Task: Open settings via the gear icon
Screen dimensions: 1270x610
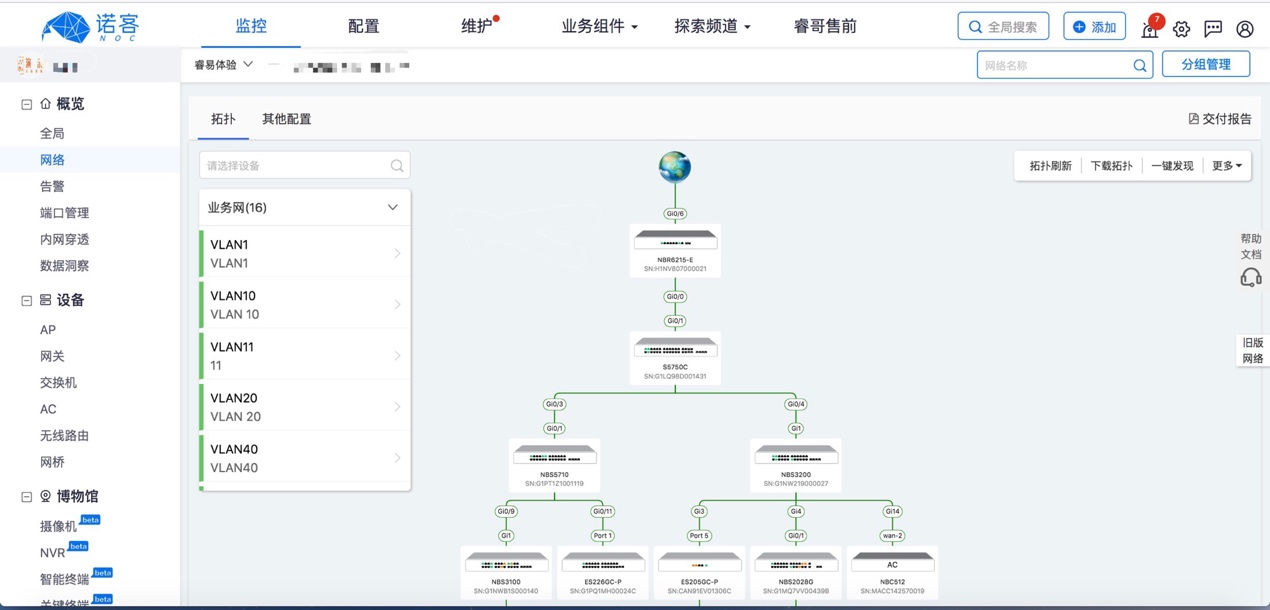Action: [x=1181, y=29]
